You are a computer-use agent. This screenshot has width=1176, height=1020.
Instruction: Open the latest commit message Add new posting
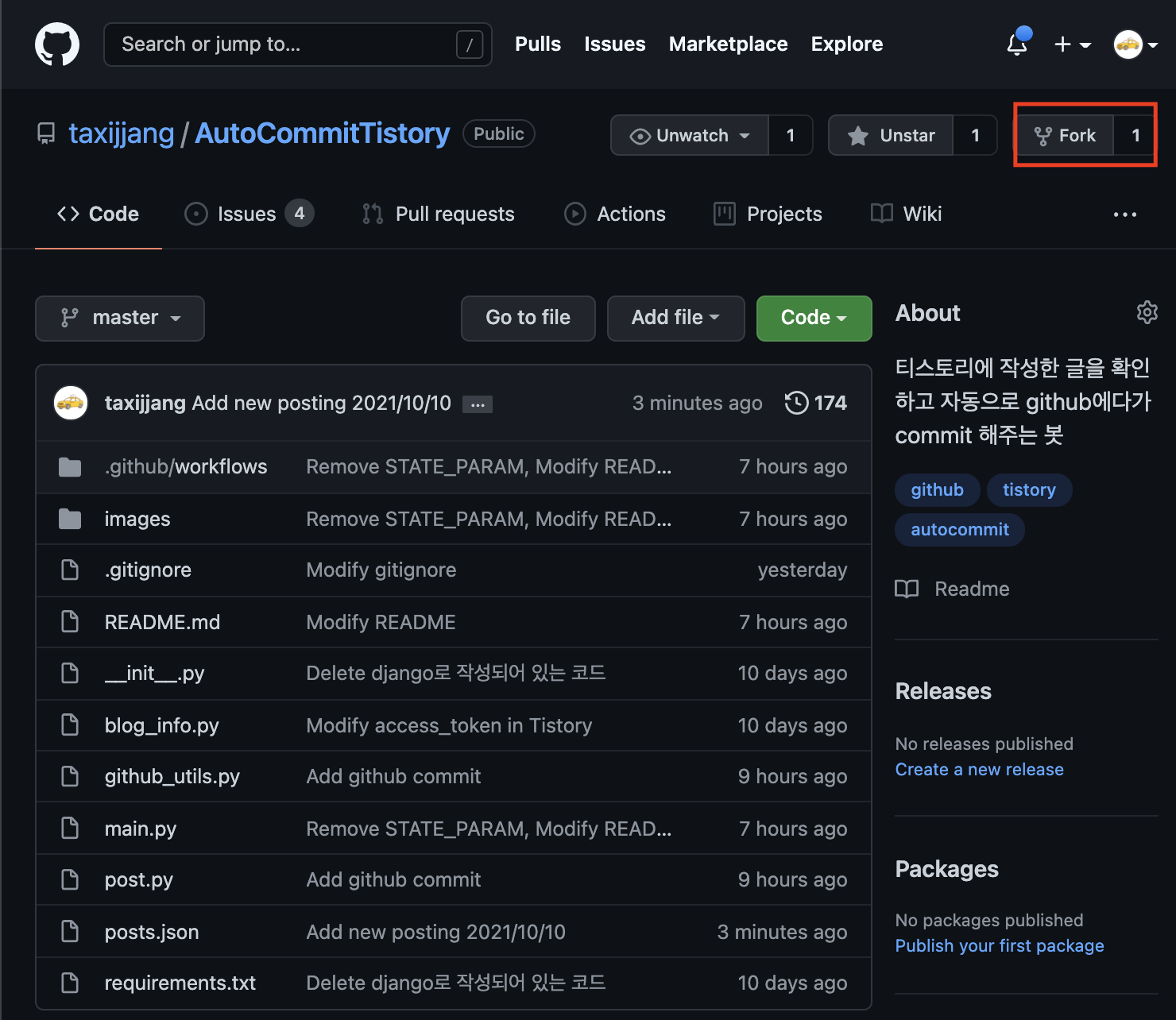click(322, 403)
